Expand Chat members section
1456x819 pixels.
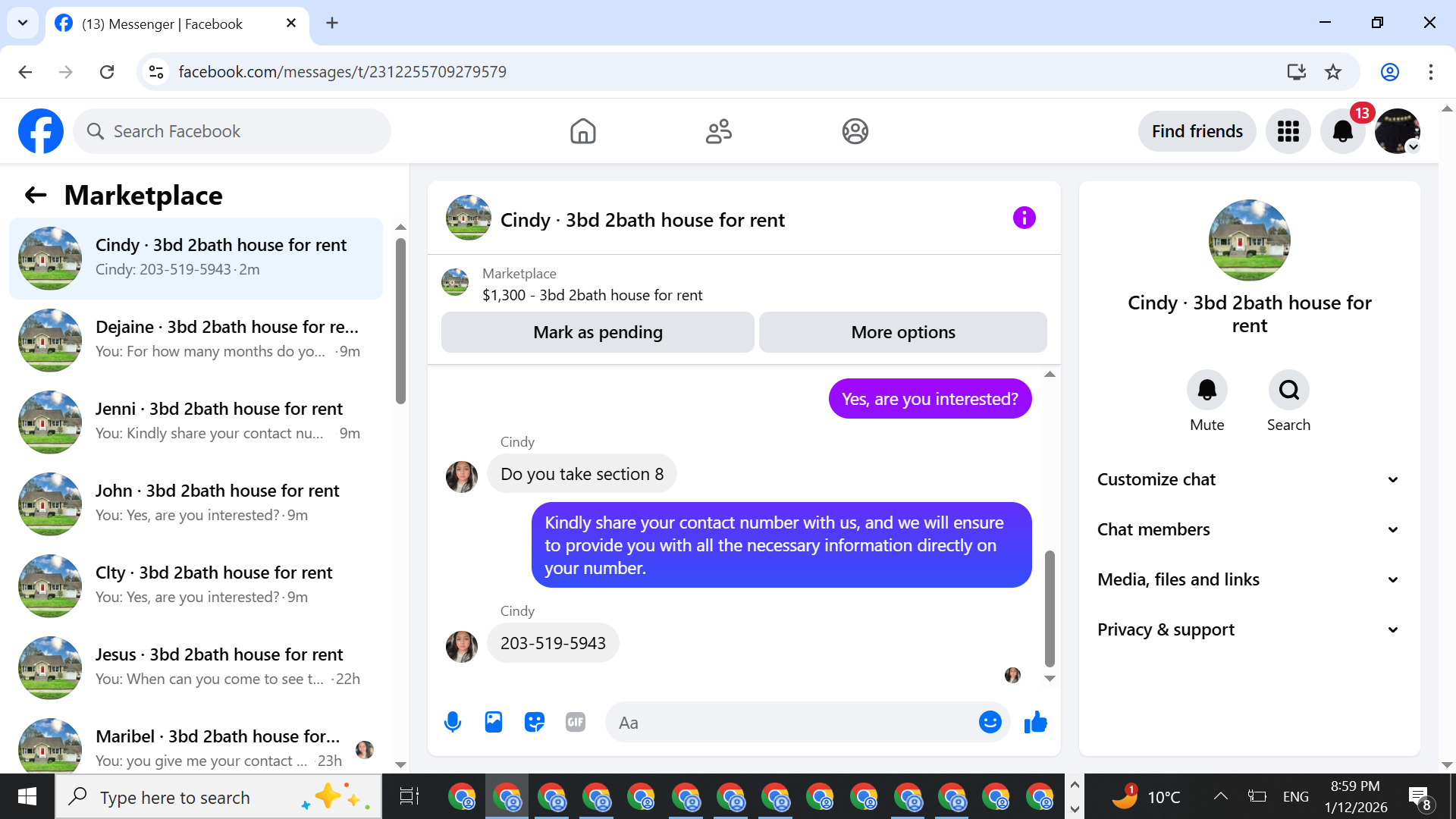click(1248, 529)
